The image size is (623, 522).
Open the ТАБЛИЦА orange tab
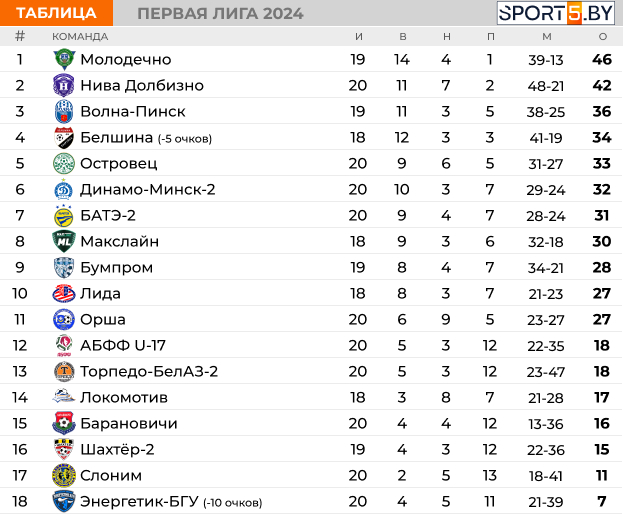click(x=56, y=13)
